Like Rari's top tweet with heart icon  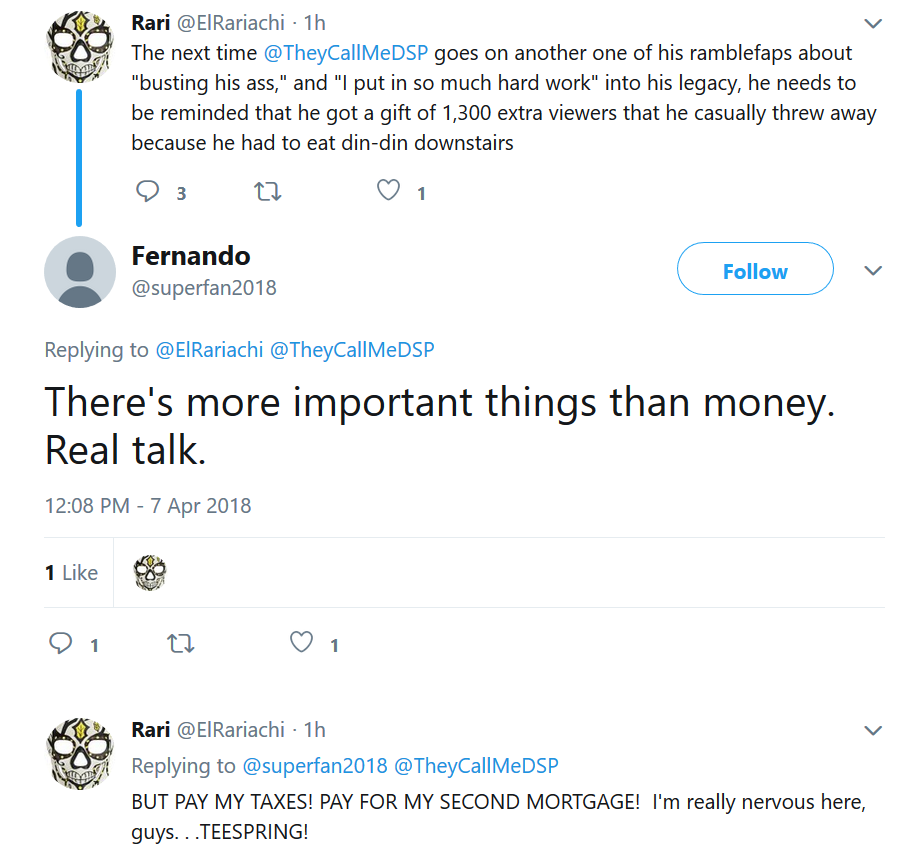(388, 190)
